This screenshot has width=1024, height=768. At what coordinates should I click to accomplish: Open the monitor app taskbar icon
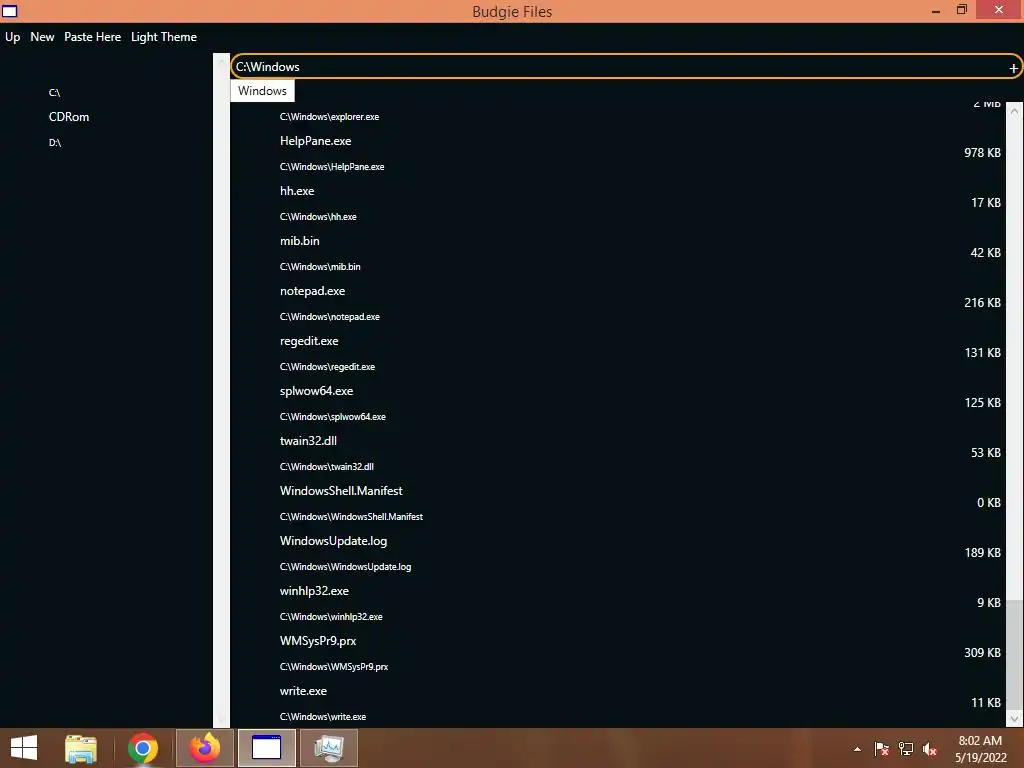pos(329,748)
